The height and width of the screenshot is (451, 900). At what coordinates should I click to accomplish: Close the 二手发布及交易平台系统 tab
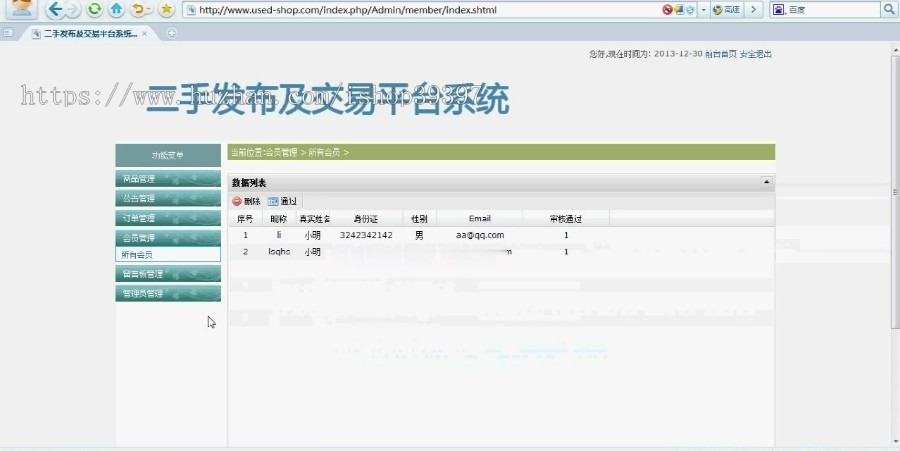pos(145,34)
